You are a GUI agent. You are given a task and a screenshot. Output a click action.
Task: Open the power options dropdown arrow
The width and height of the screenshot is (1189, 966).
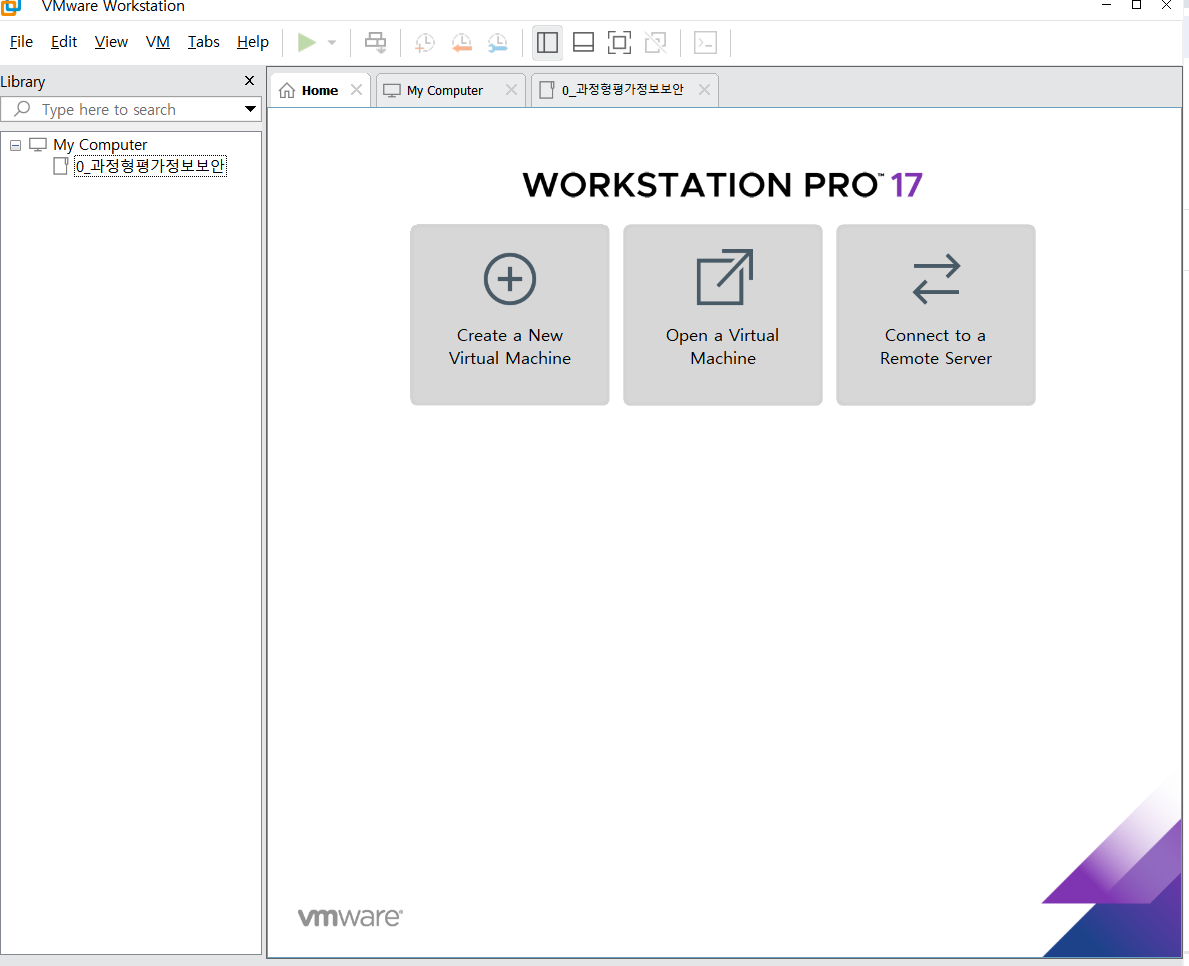tap(332, 42)
